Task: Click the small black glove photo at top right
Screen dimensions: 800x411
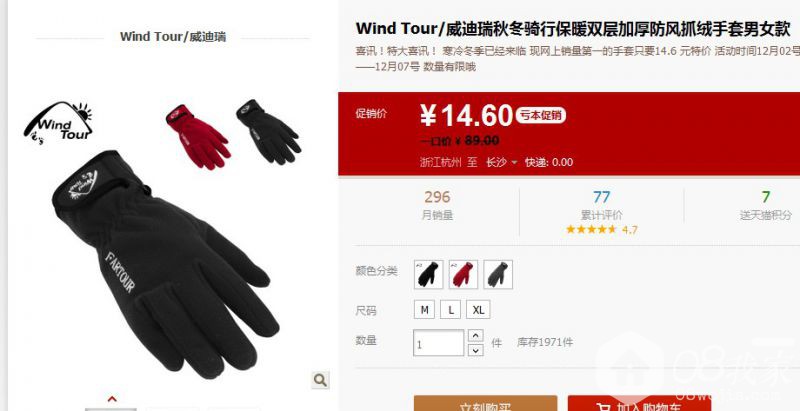Action: point(269,132)
